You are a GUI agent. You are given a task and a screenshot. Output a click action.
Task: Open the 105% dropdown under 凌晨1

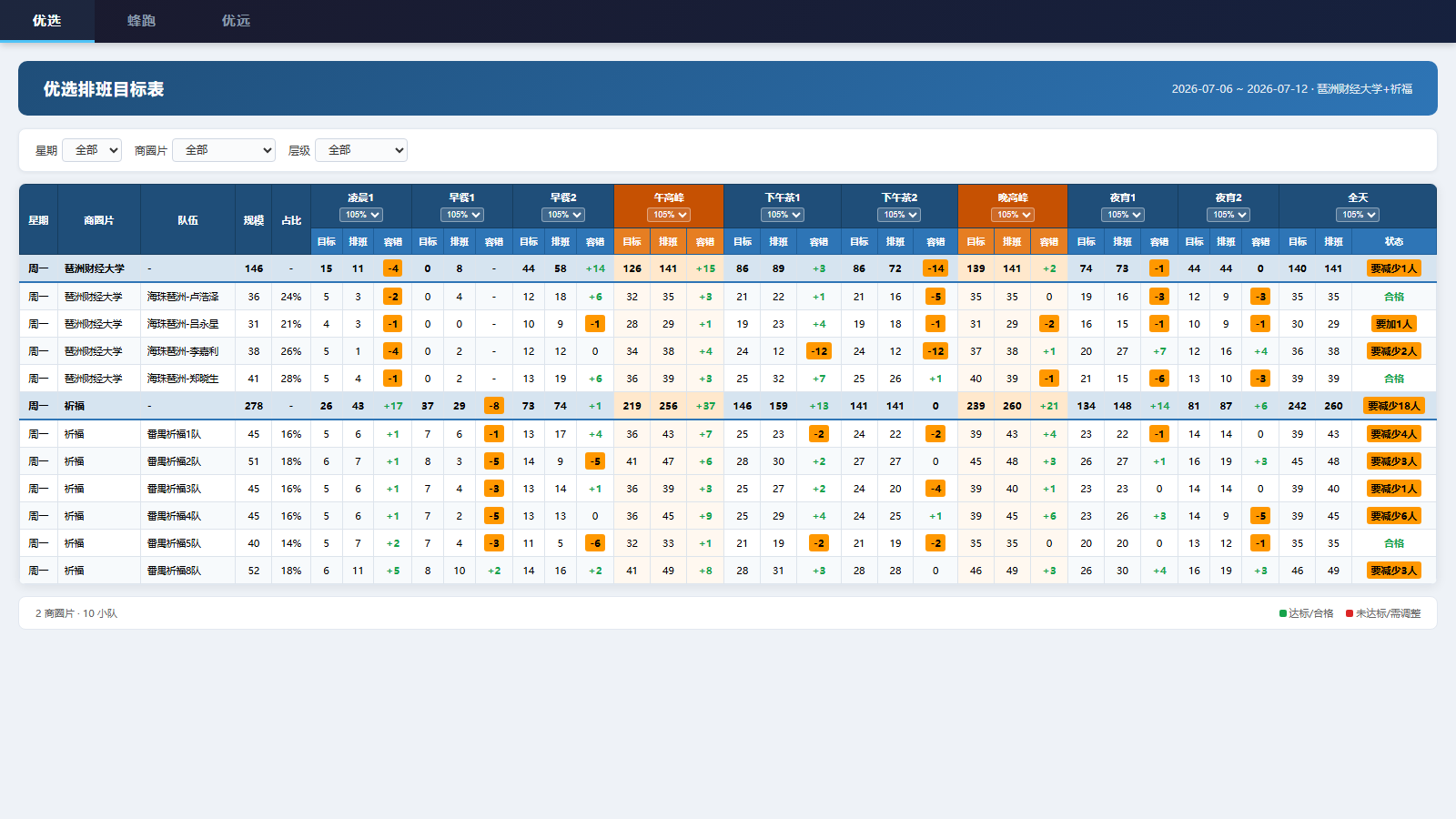coord(361,215)
